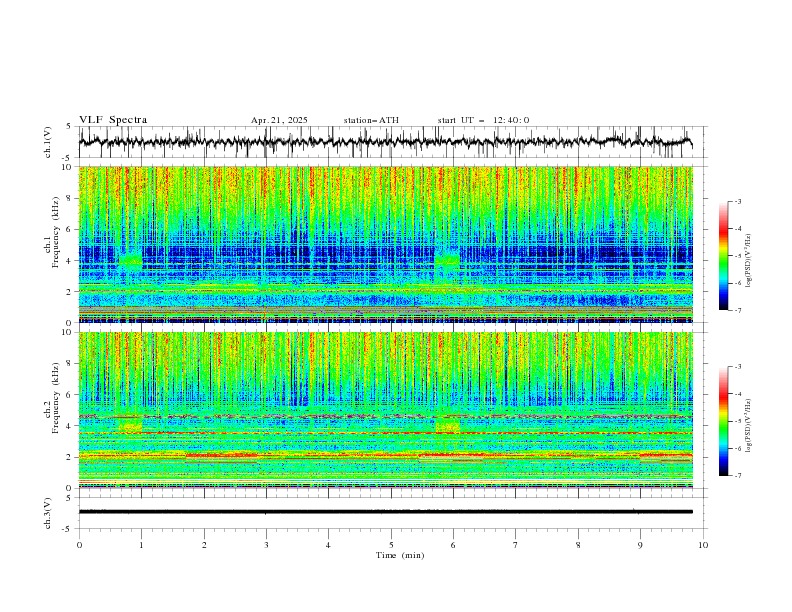The image size is (792, 612).
Task: Click the "station=ATH" label
Action: [371, 120]
